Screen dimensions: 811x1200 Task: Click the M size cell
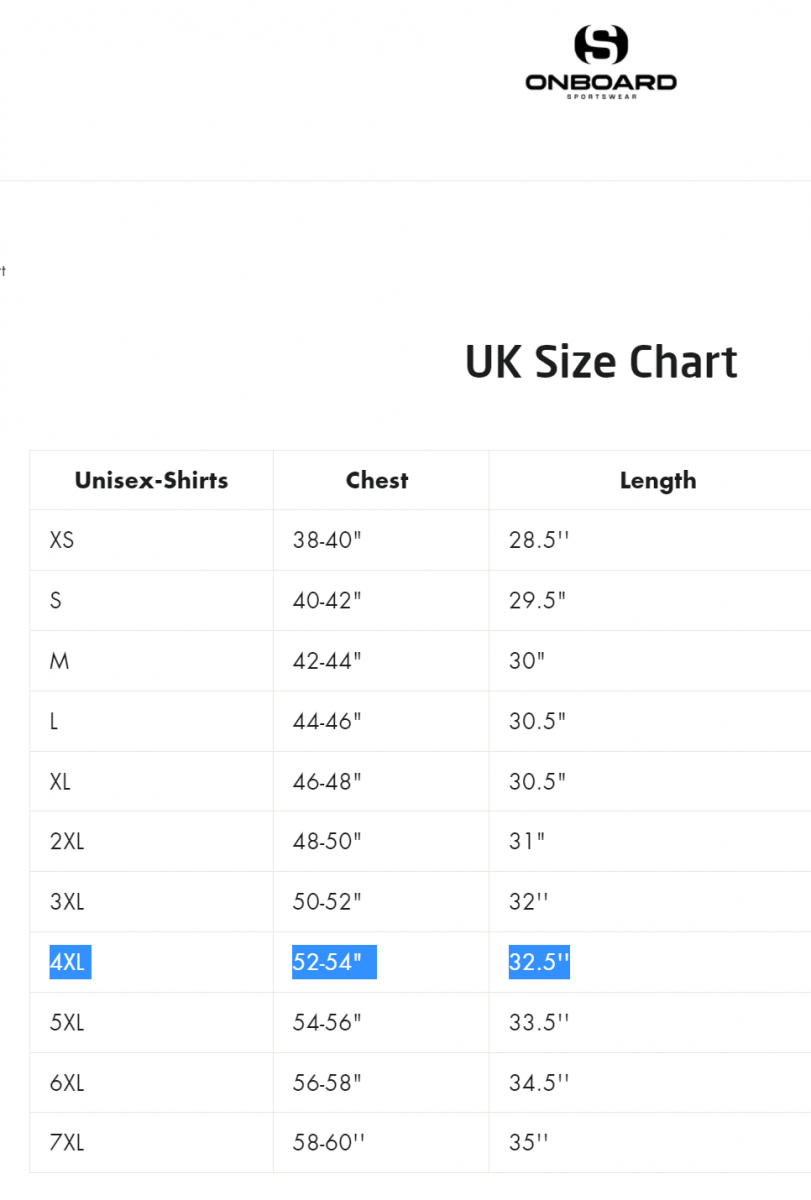[60, 661]
